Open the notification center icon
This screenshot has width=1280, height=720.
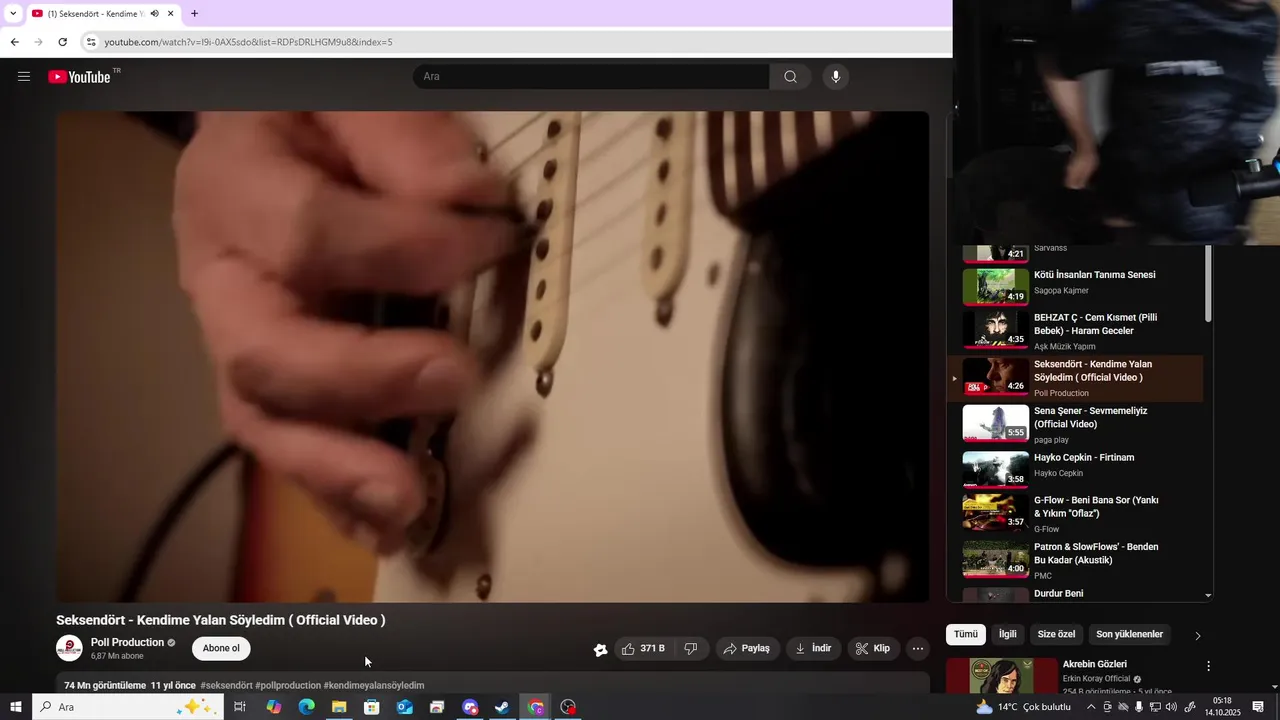pos(1258,707)
